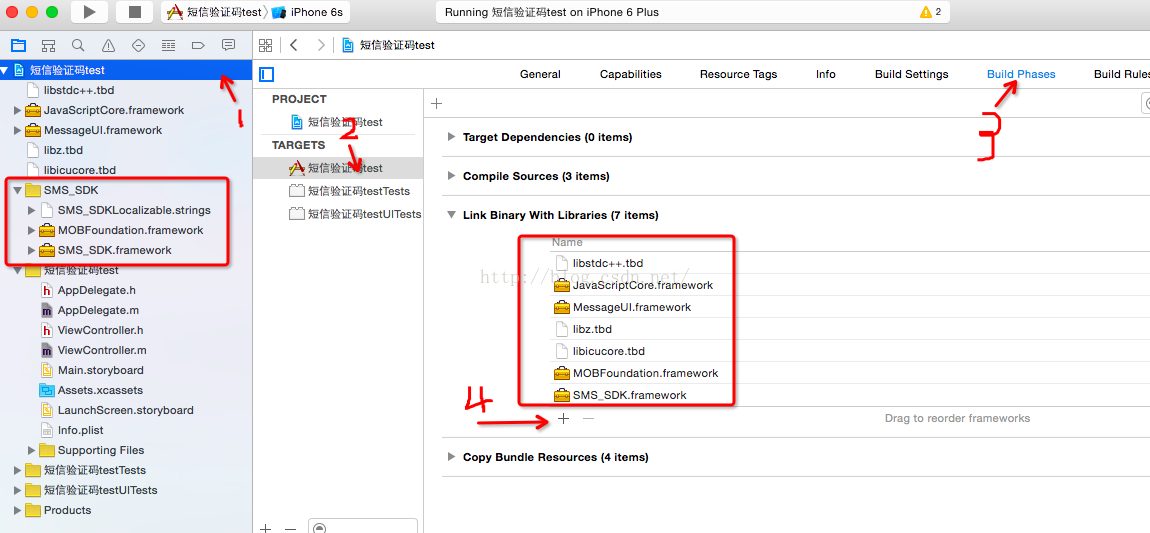Image resolution: width=1150 pixels, height=533 pixels.
Task: Add build phase with top plus button
Action: [x=436, y=103]
